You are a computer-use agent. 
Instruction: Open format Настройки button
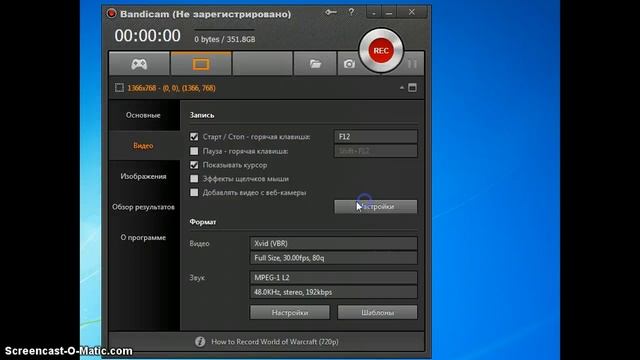point(290,313)
